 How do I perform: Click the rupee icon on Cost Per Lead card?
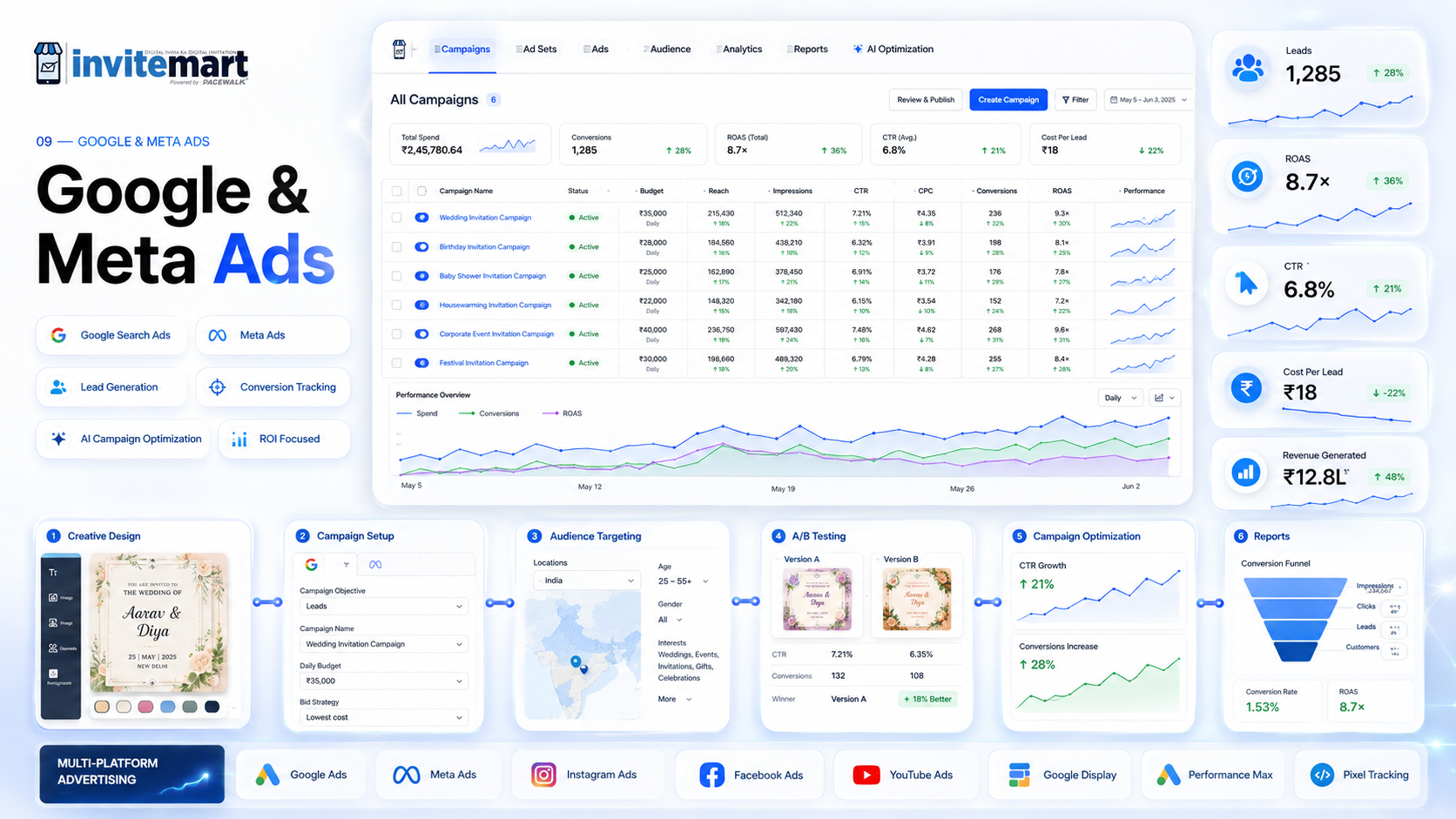(1246, 388)
